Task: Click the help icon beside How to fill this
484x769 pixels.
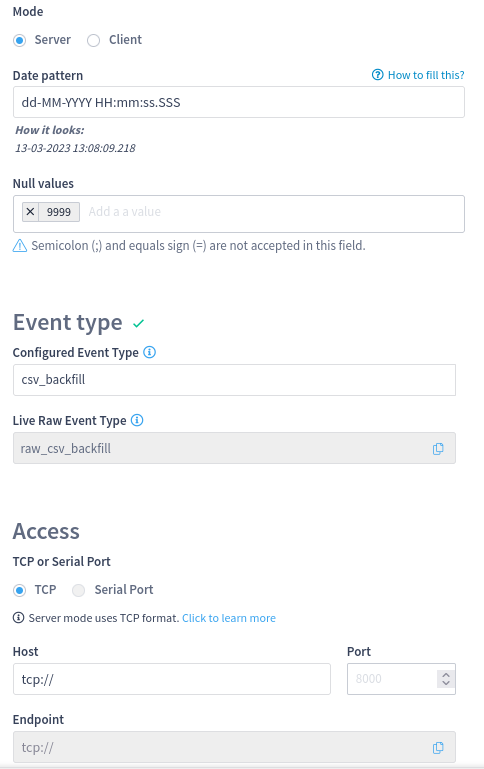Action: point(377,75)
